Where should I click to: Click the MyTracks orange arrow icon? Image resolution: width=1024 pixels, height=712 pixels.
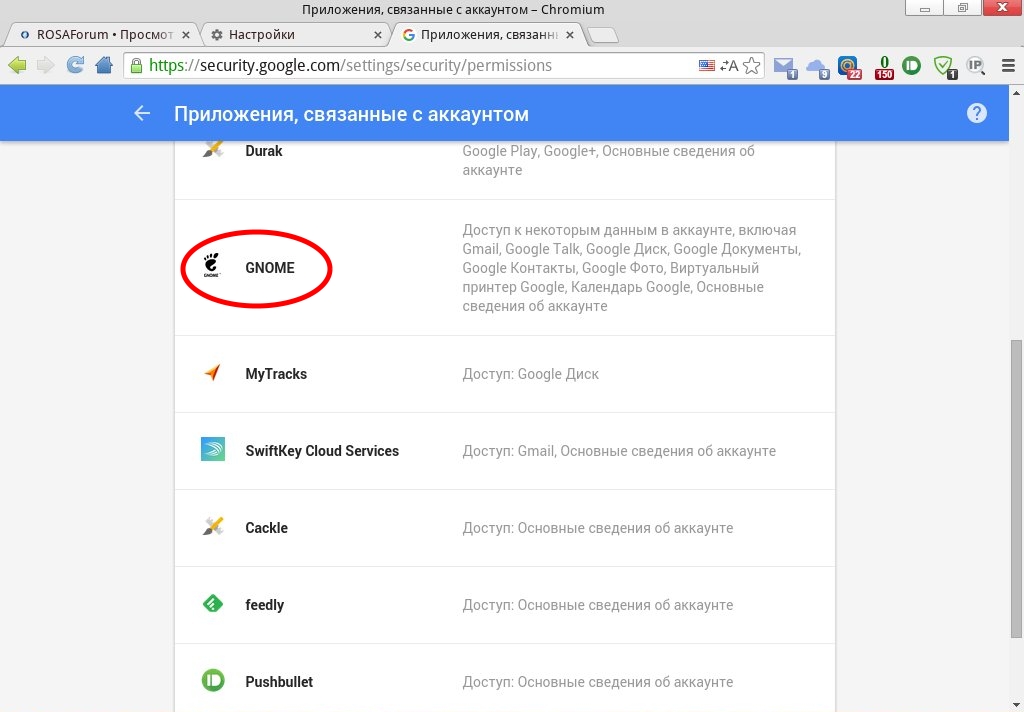(212, 373)
